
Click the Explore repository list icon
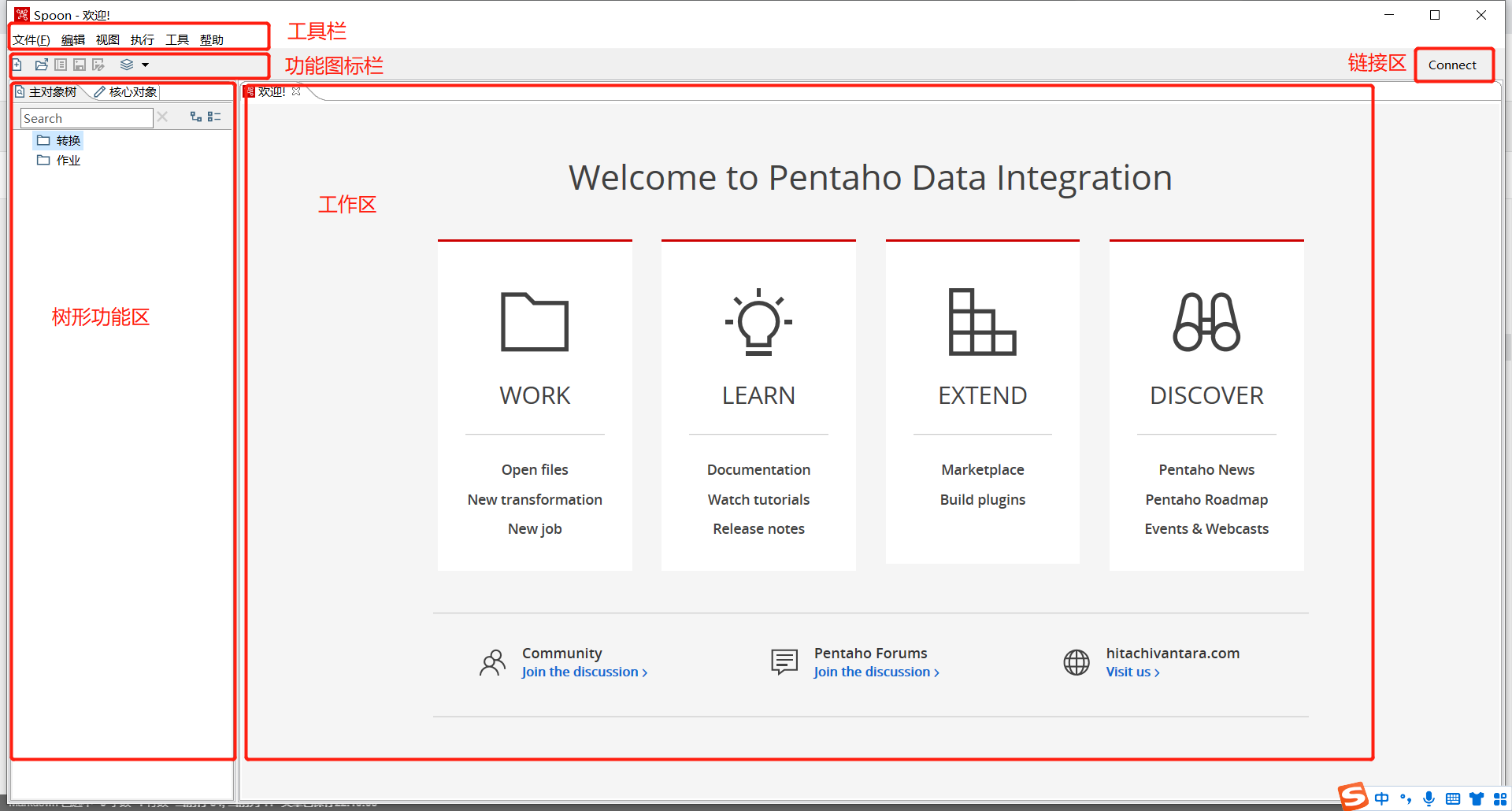click(61, 65)
